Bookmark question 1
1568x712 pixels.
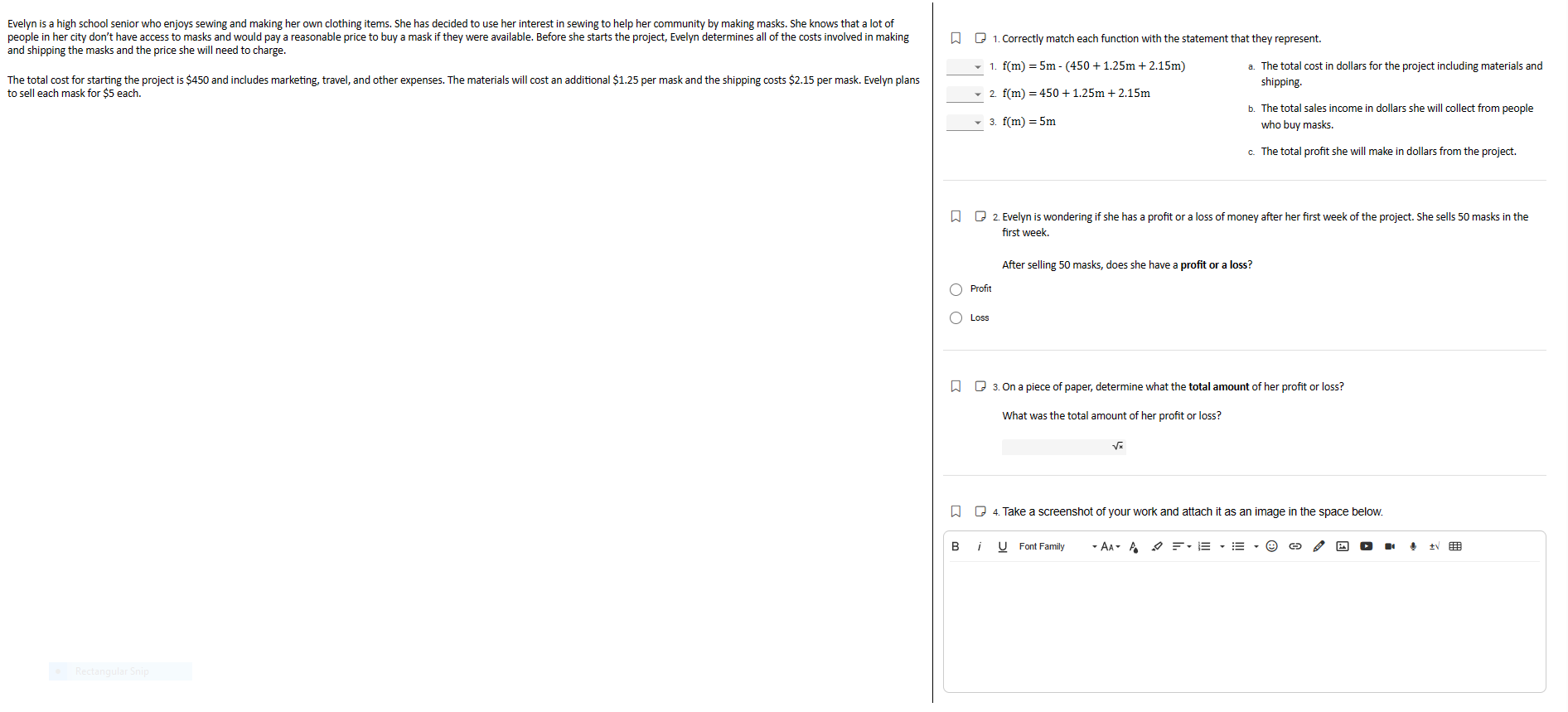(x=956, y=38)
